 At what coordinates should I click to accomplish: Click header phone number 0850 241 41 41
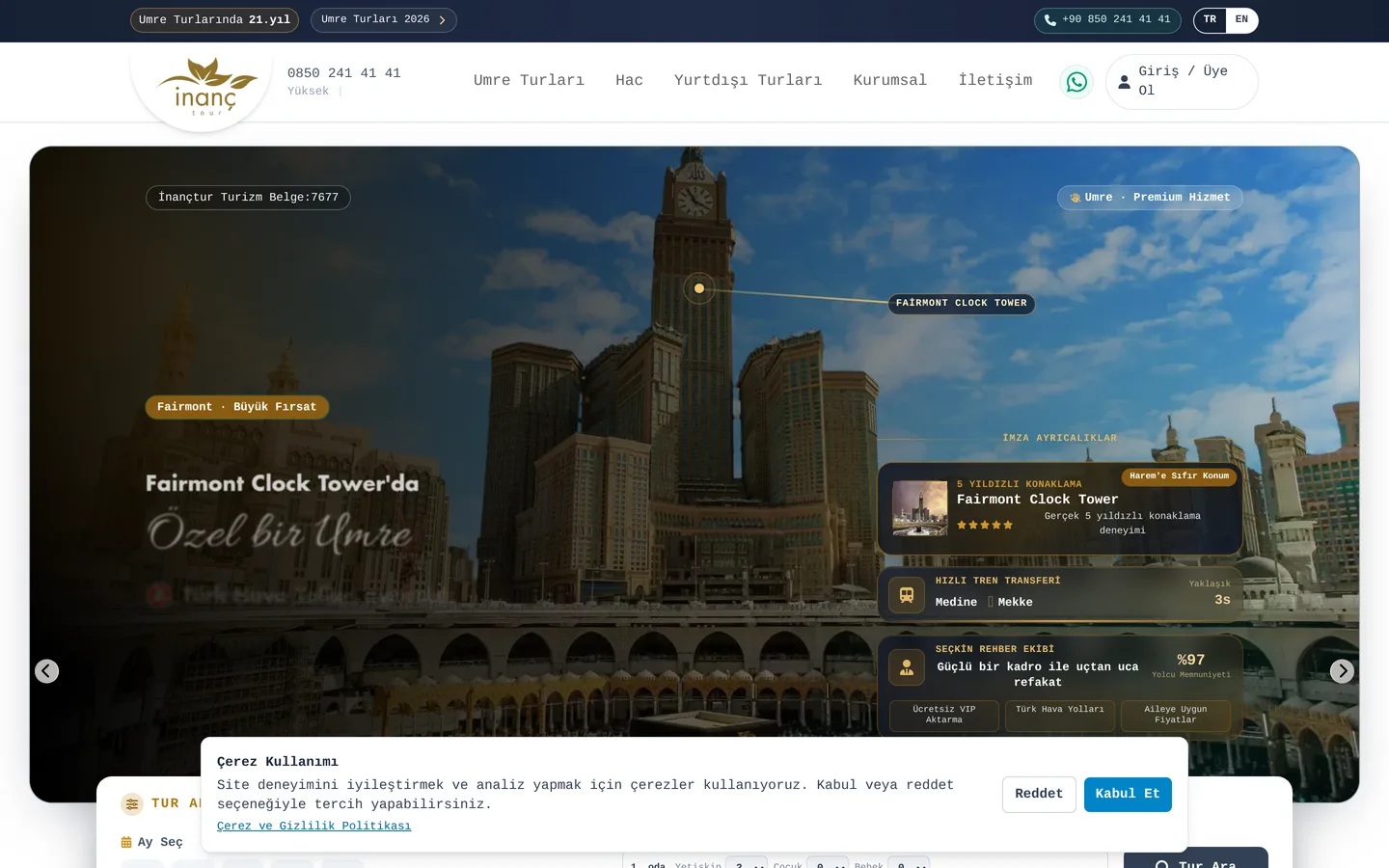tap(343, 73)
